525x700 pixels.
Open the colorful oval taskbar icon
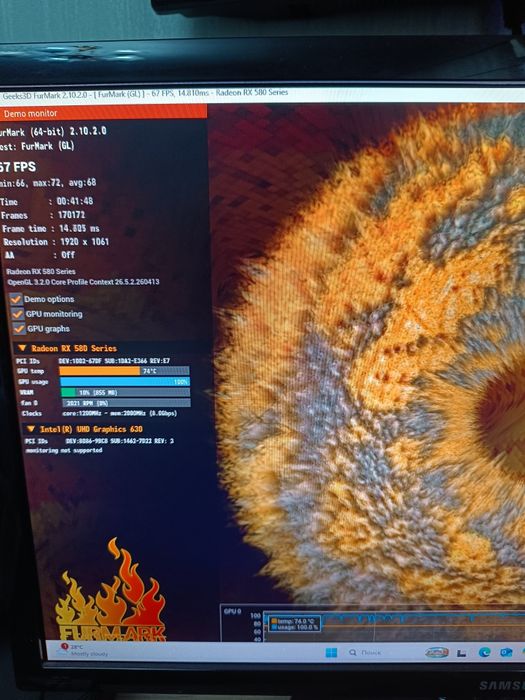[x=437, y=652]
